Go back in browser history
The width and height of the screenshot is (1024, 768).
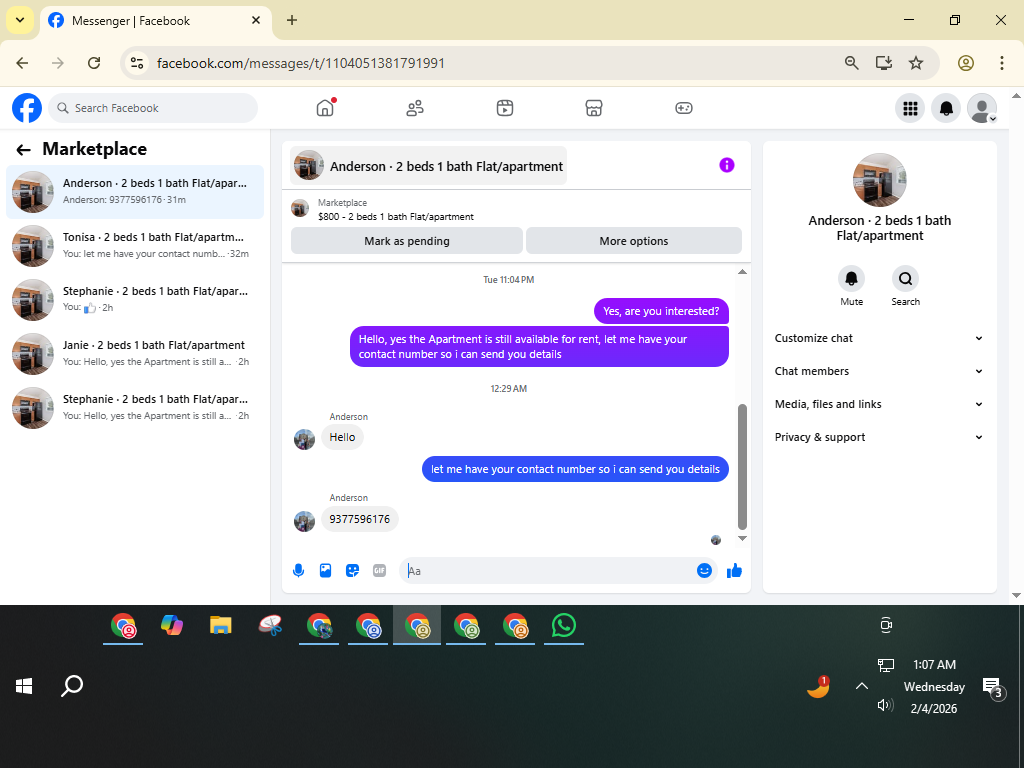[x=22, y=63]
